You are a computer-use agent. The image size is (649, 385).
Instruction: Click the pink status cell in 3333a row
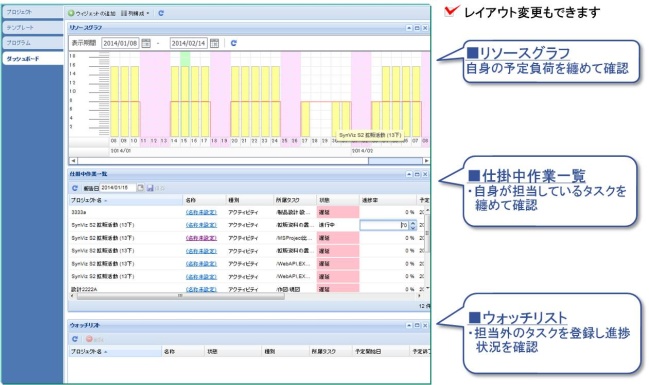[338, 212]
